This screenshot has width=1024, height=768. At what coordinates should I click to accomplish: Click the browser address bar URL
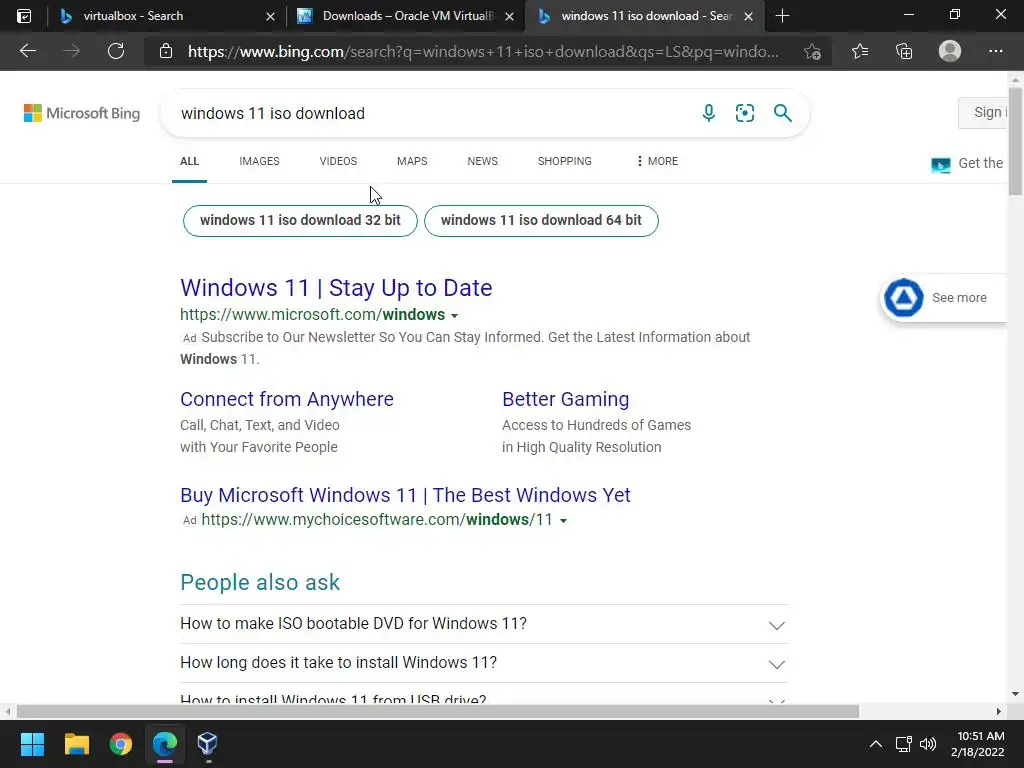tap(483, 52)
